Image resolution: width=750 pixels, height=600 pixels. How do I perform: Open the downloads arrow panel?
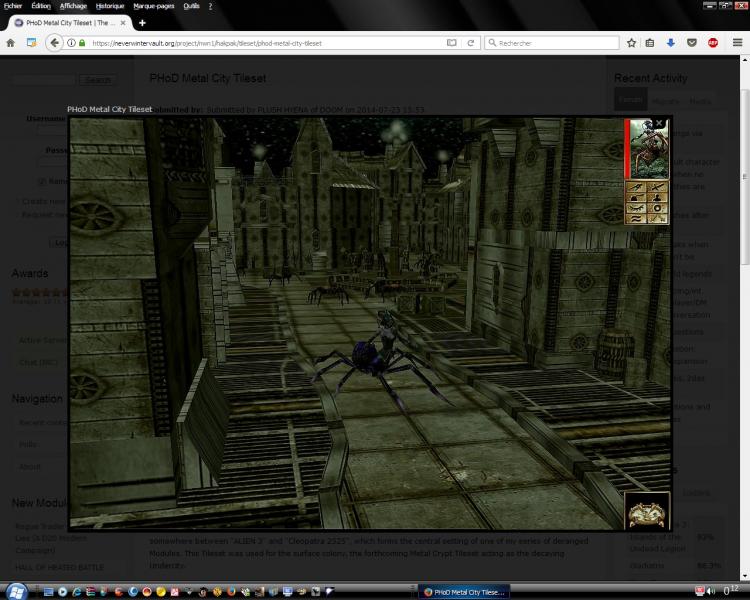coord(671,43)
